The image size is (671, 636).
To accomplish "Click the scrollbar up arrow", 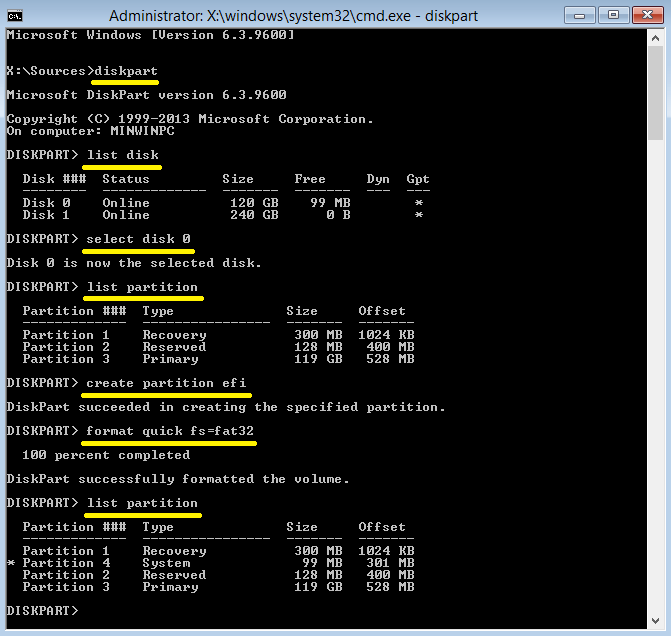I will 654,39.
